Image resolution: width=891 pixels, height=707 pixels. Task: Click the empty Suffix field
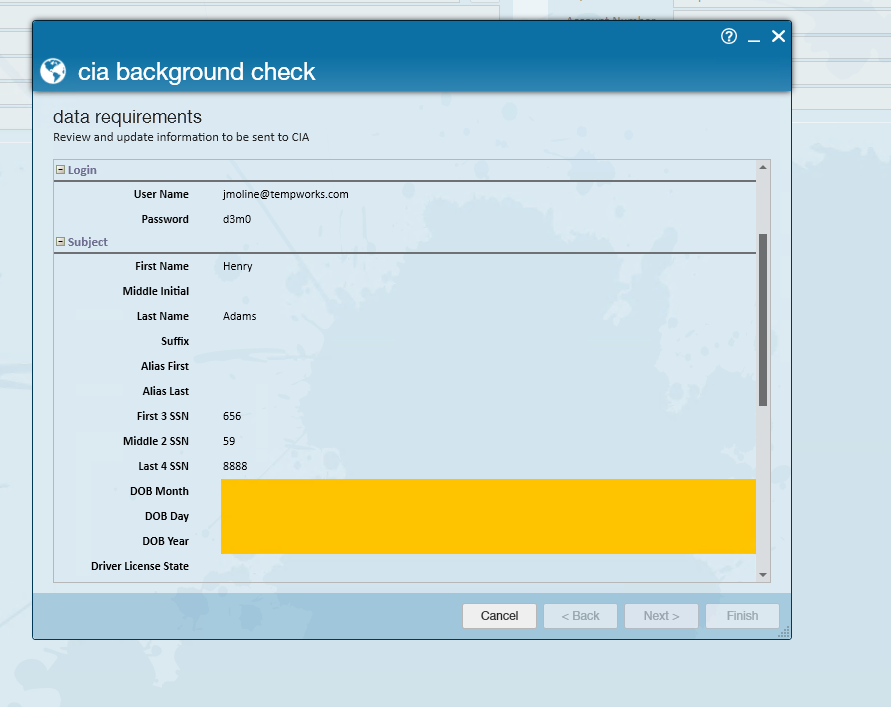pos(489,341)
